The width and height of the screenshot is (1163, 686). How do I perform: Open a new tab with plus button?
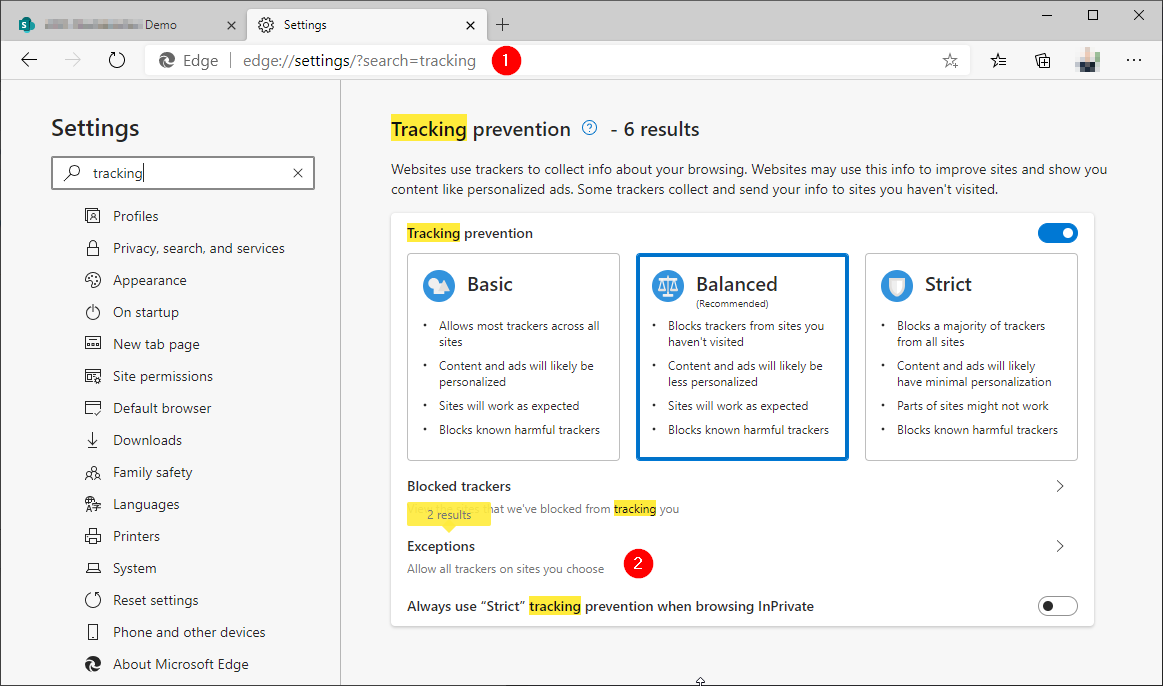tap(502, 24)
